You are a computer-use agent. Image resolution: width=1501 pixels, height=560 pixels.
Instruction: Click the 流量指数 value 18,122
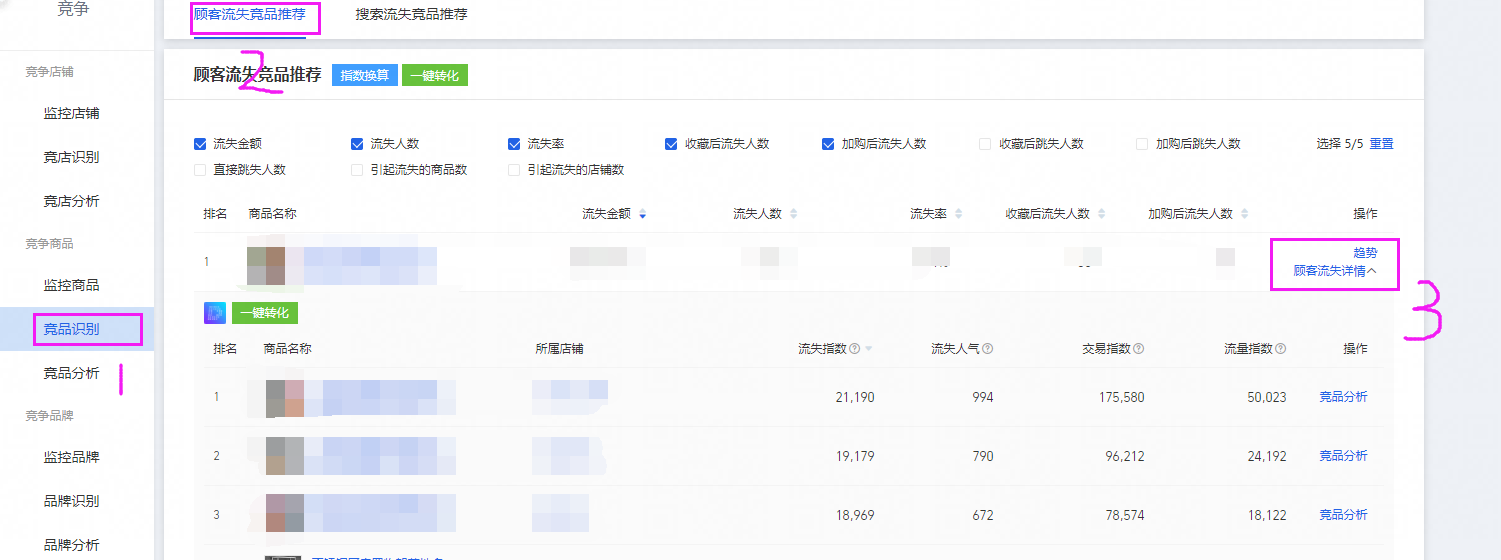tap(1267, 515)
